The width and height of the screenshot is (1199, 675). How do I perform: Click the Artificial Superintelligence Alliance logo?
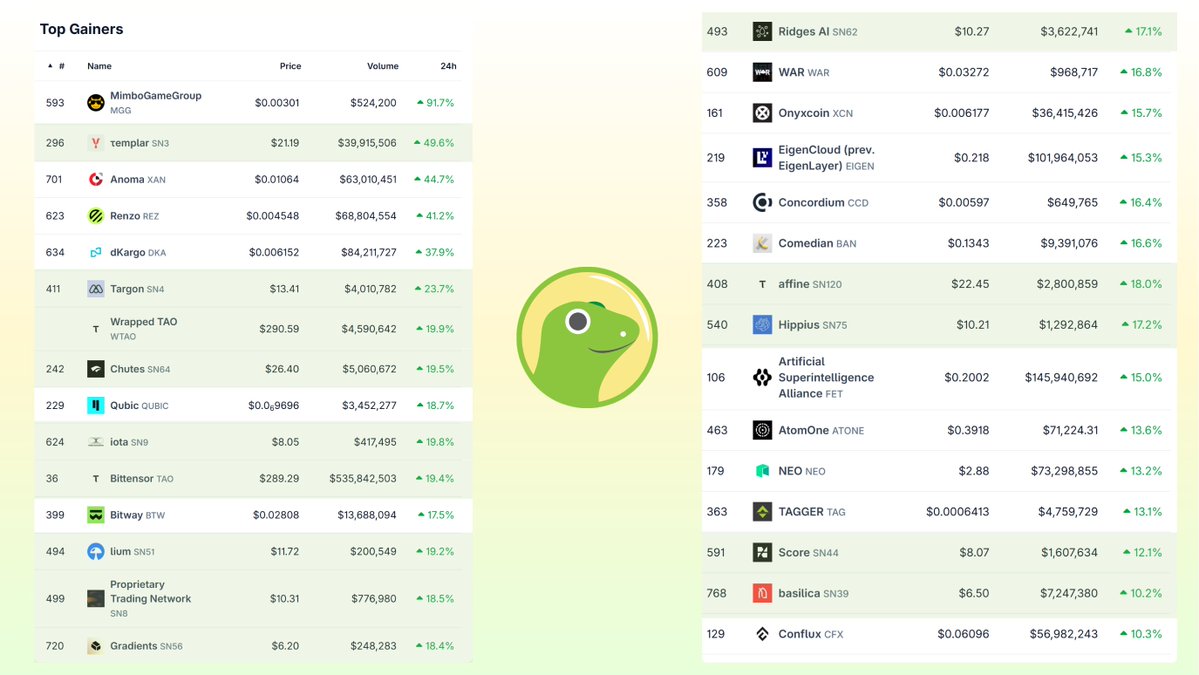point(762,378)
